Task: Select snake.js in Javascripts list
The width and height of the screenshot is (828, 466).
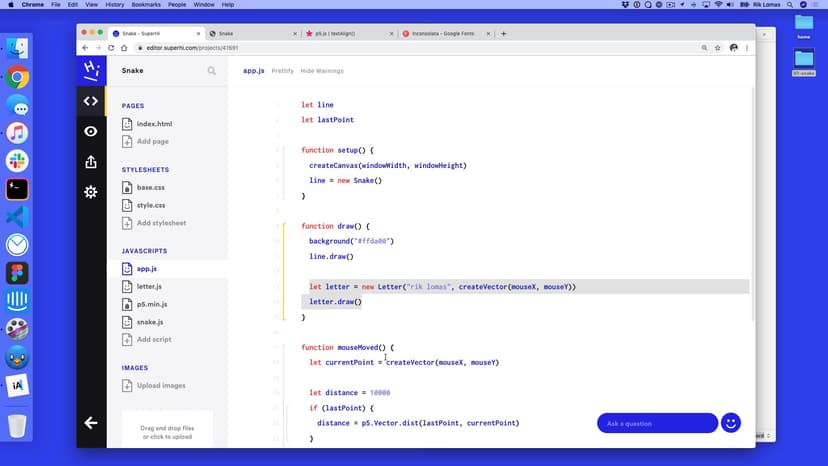Action: click(x=150, y=322)
